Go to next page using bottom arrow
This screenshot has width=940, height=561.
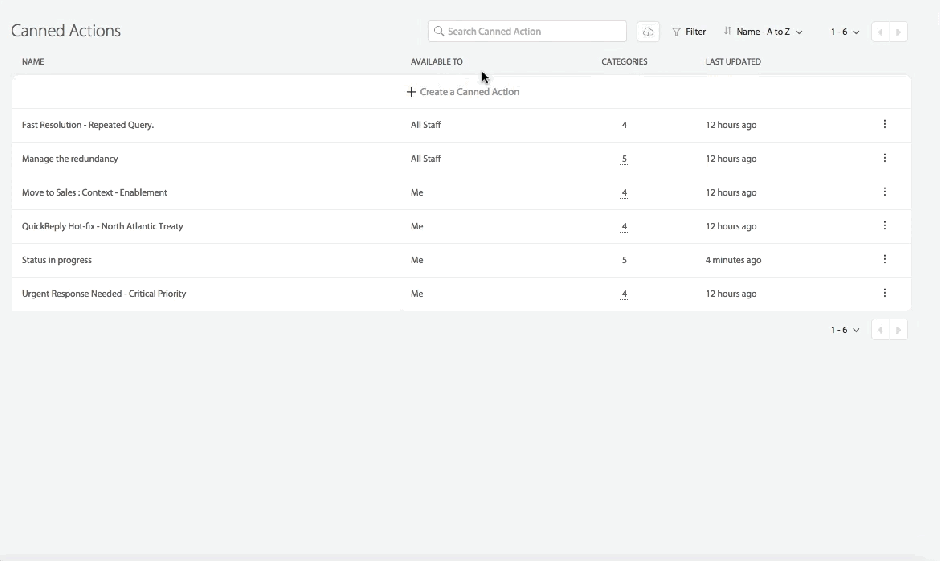899,330
